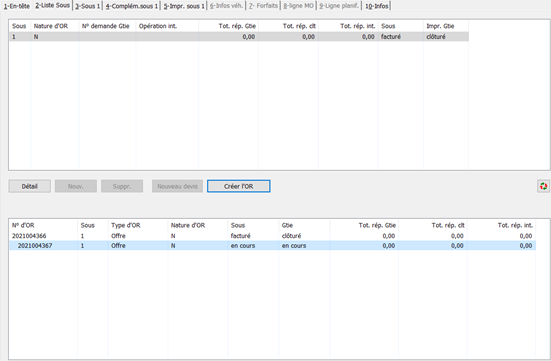Click the Nouv. button

[76, 186]
